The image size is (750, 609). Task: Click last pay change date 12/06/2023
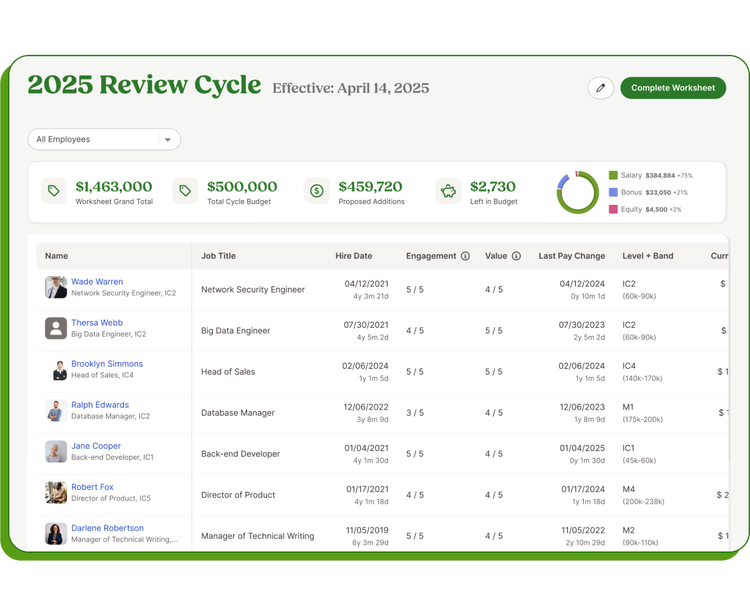coord(582,407)
